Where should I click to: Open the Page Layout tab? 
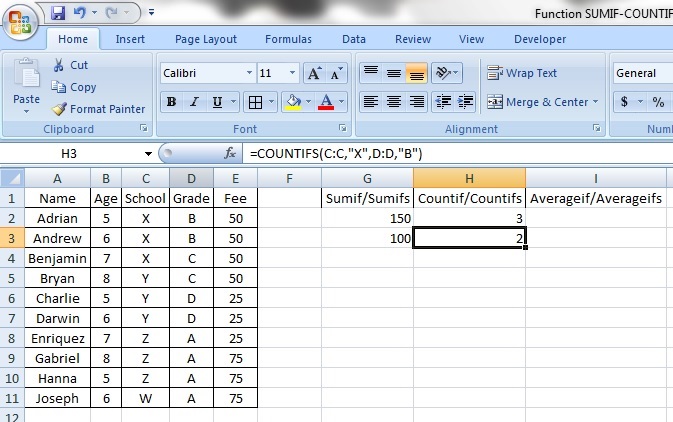(x=206, y=39)
